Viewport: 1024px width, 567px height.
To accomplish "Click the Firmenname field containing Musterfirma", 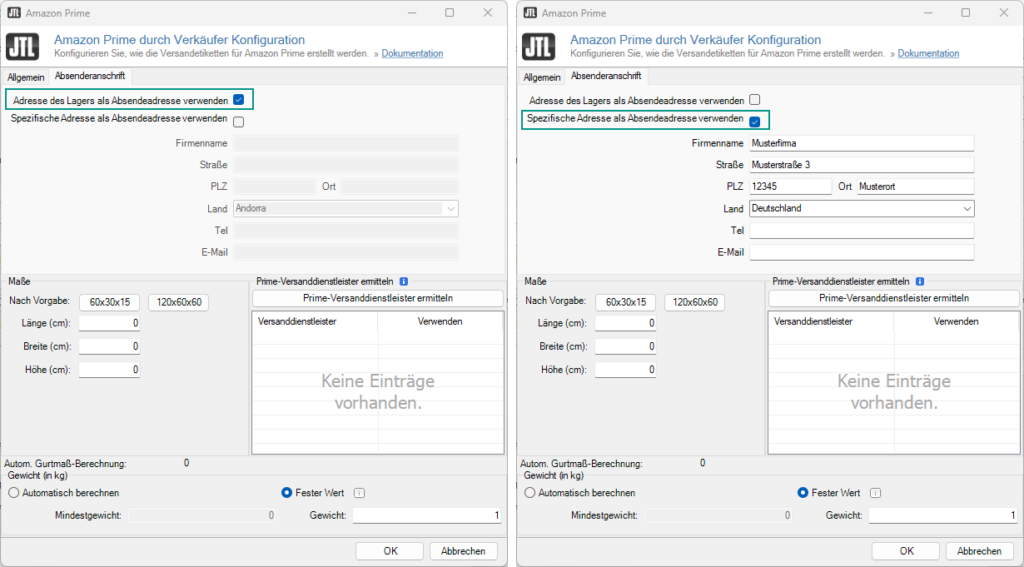I will (x=861, y=144).
